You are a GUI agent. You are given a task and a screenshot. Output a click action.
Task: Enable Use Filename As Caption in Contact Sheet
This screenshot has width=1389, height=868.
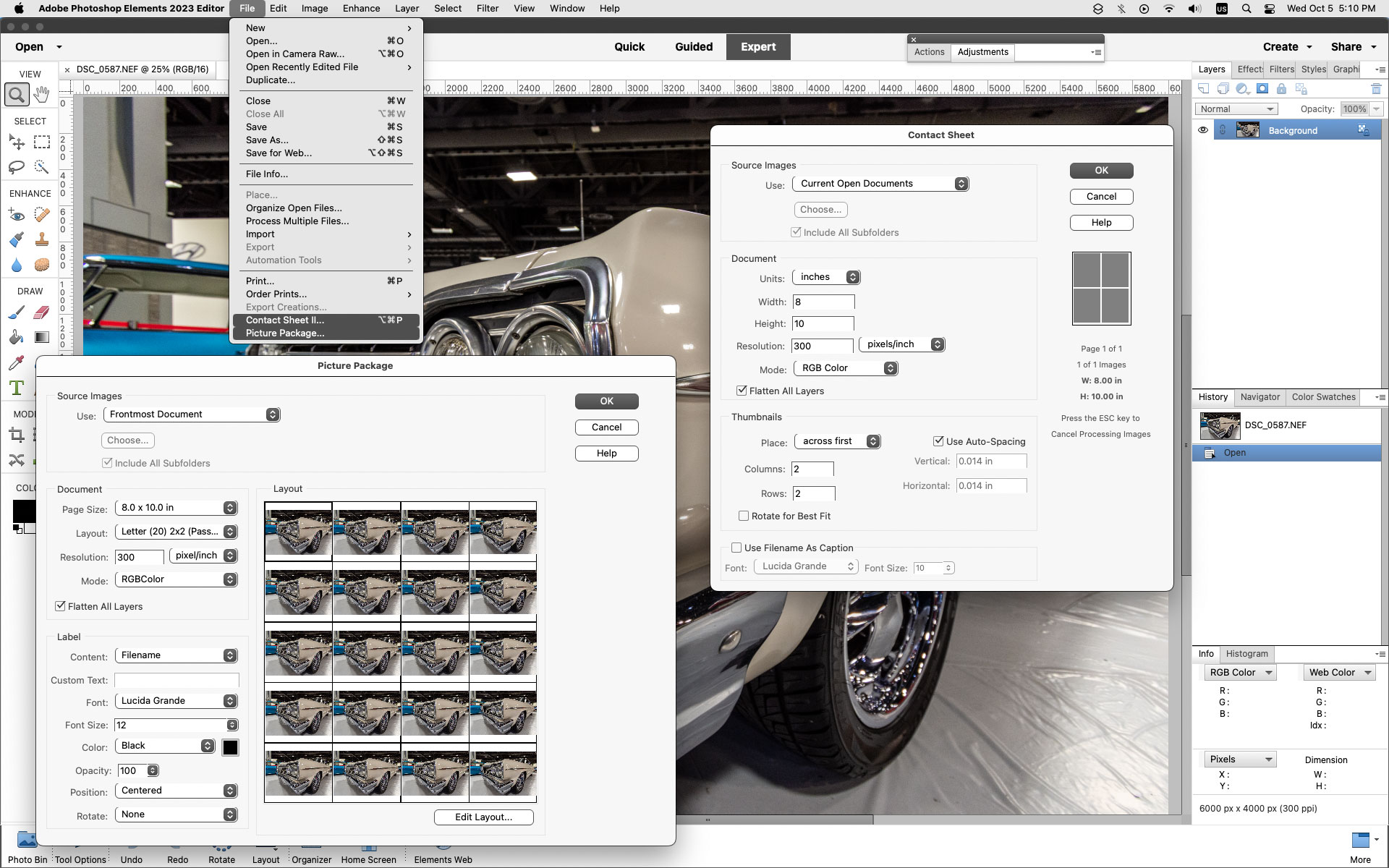pos(737,547)
